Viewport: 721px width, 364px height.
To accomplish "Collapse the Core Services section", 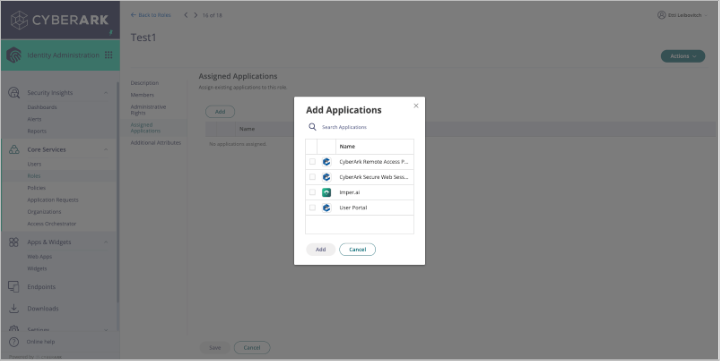I will coord(106,150).
